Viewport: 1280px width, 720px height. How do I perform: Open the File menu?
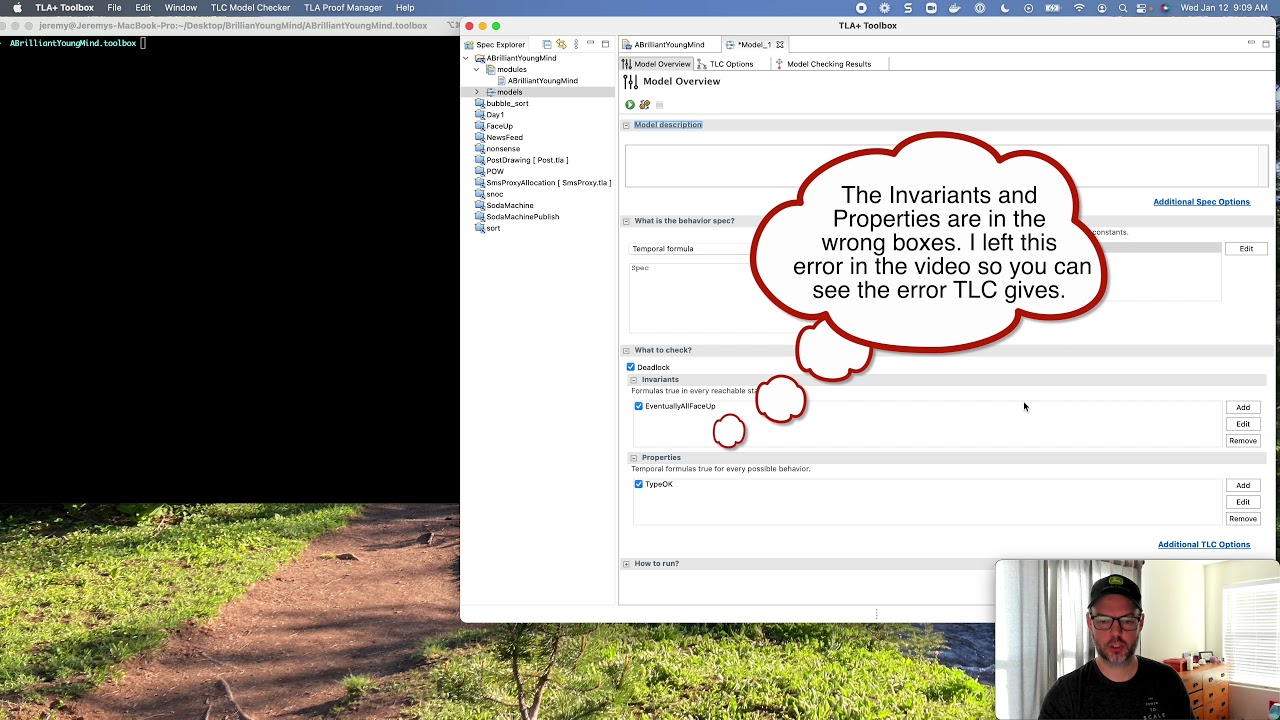[x=114, y=8]
